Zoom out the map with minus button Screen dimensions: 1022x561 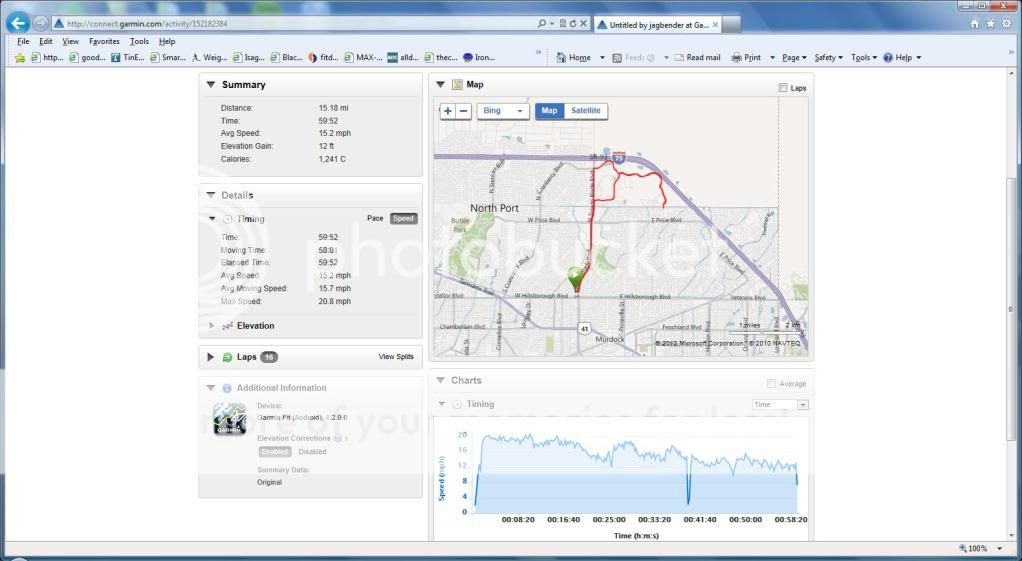464,111
